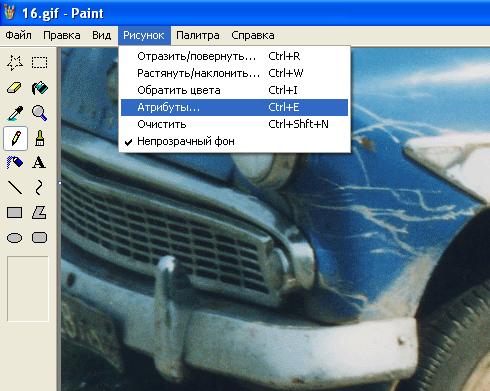Open the Справка menu

point(253,35)
